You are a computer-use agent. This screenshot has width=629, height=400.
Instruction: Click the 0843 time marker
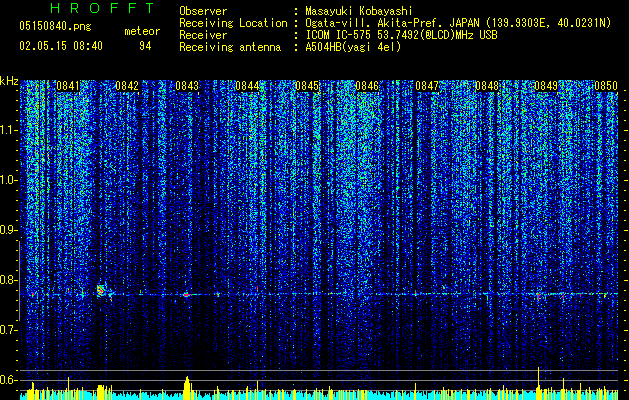(x=187, y=86)
